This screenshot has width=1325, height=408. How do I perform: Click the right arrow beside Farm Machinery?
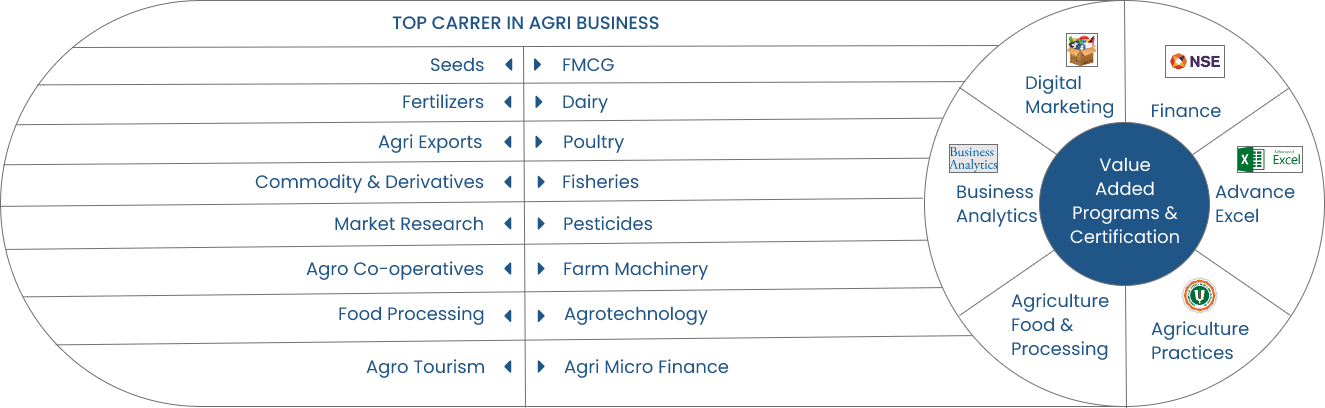point(540,269)
